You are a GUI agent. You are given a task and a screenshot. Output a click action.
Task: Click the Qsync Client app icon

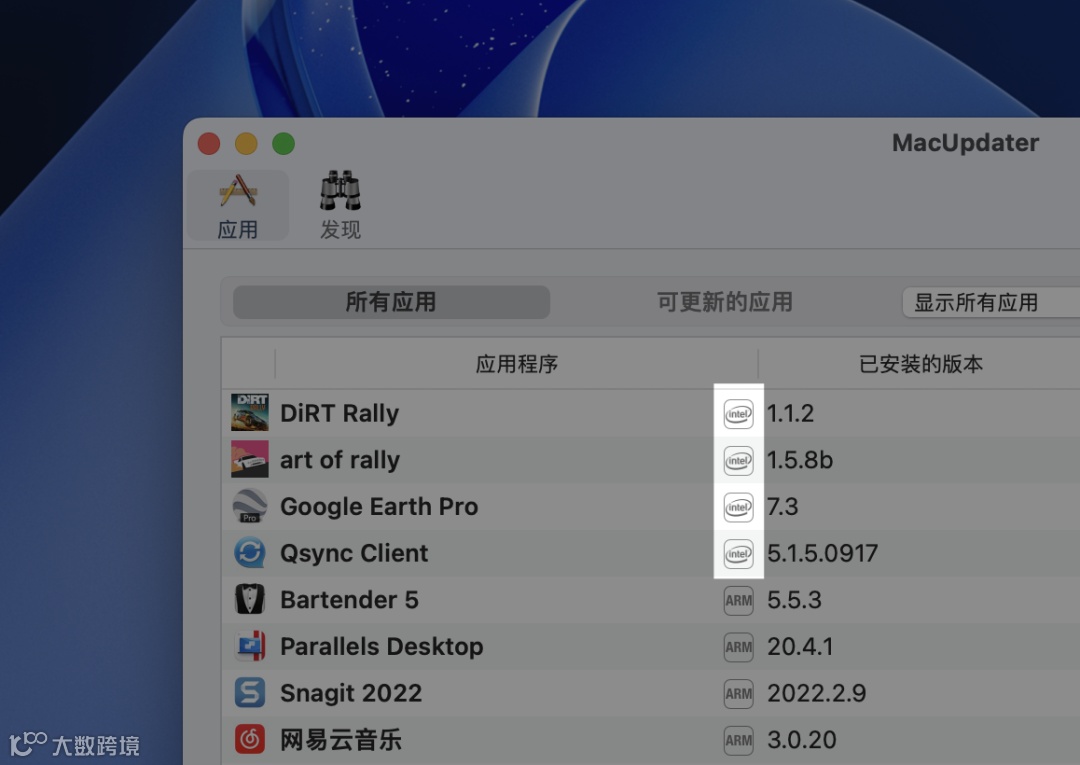point(249,553)
